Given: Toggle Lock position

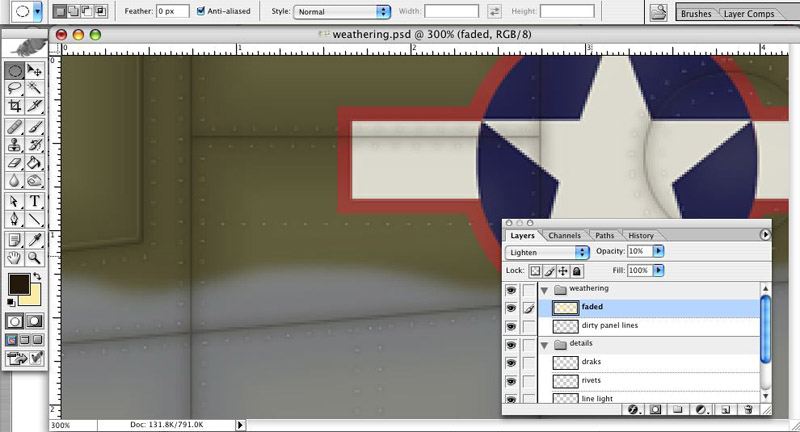Looking at the screenshot, I should (x=563, y=271).
